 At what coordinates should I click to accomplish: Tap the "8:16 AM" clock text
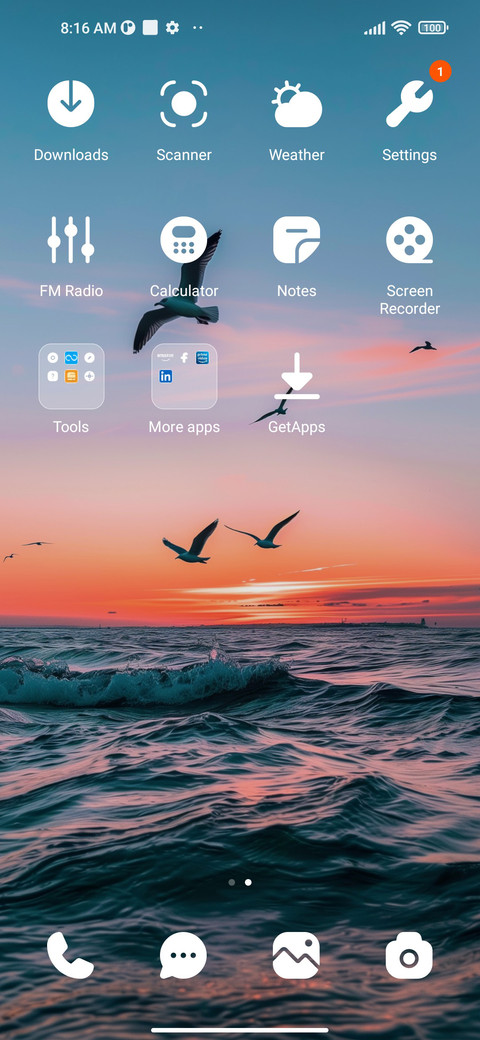click(89, 28)
